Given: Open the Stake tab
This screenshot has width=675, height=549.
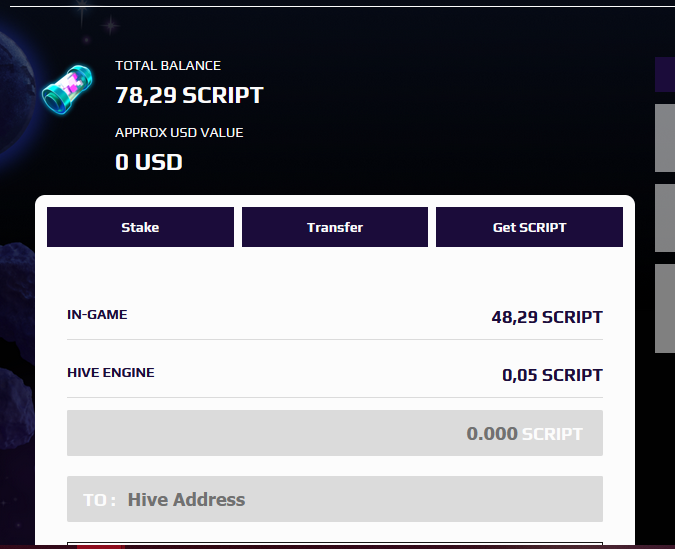Looking at the screenshot, I should coord(140,227).
